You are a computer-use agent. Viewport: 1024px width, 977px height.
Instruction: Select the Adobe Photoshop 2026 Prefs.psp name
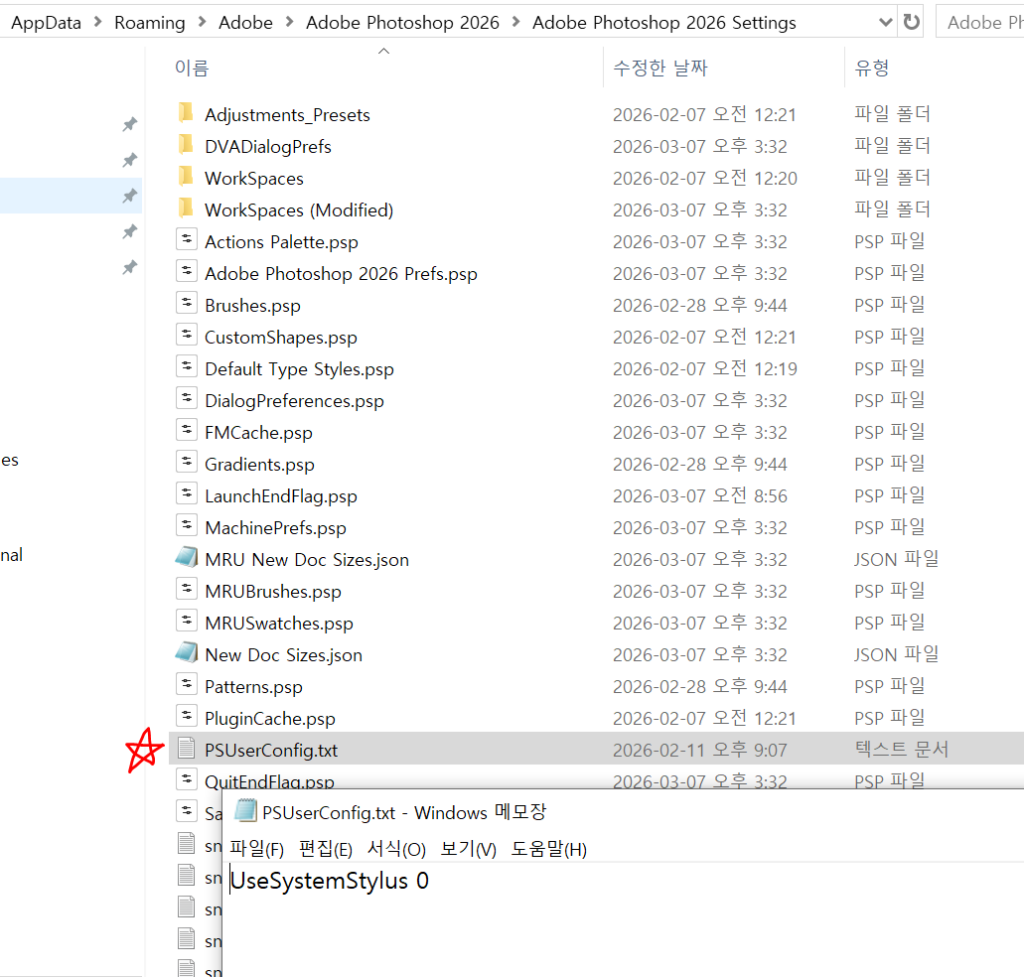[x=341, y=274]
